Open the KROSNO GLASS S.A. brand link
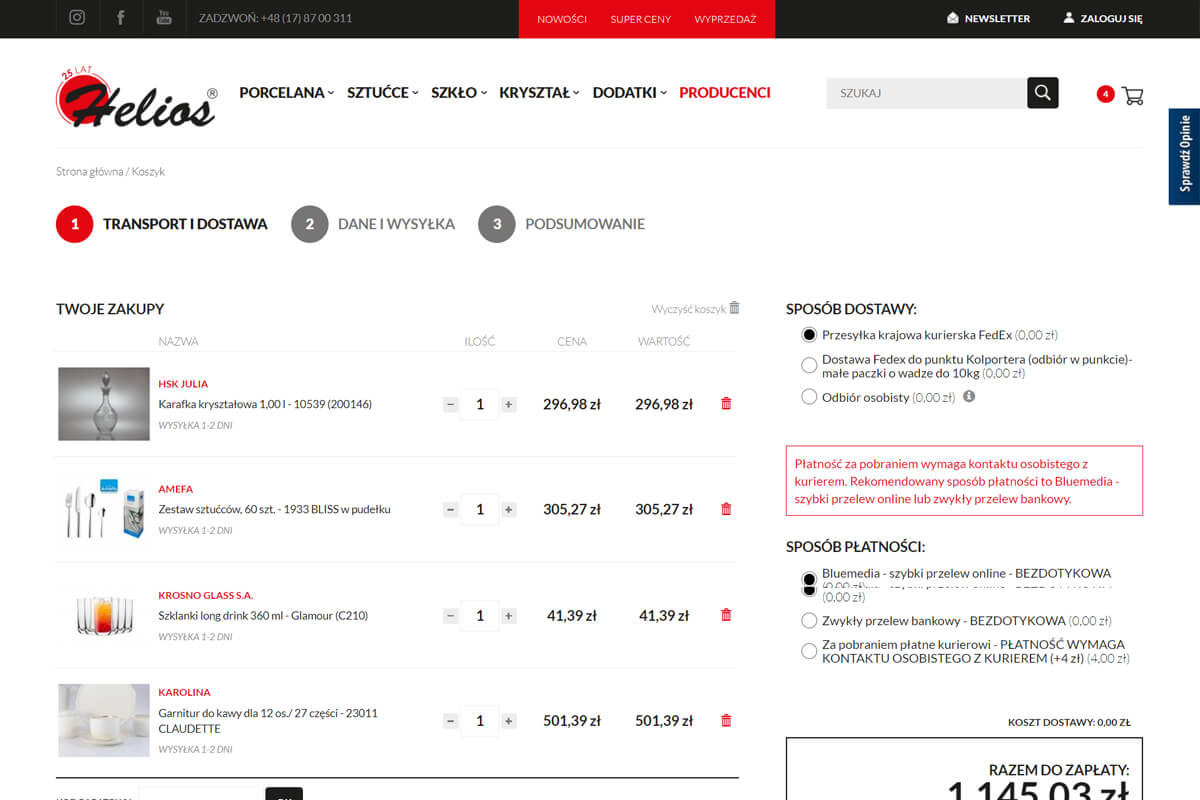The image size is (1200, 800). click(x=206, y=595)
